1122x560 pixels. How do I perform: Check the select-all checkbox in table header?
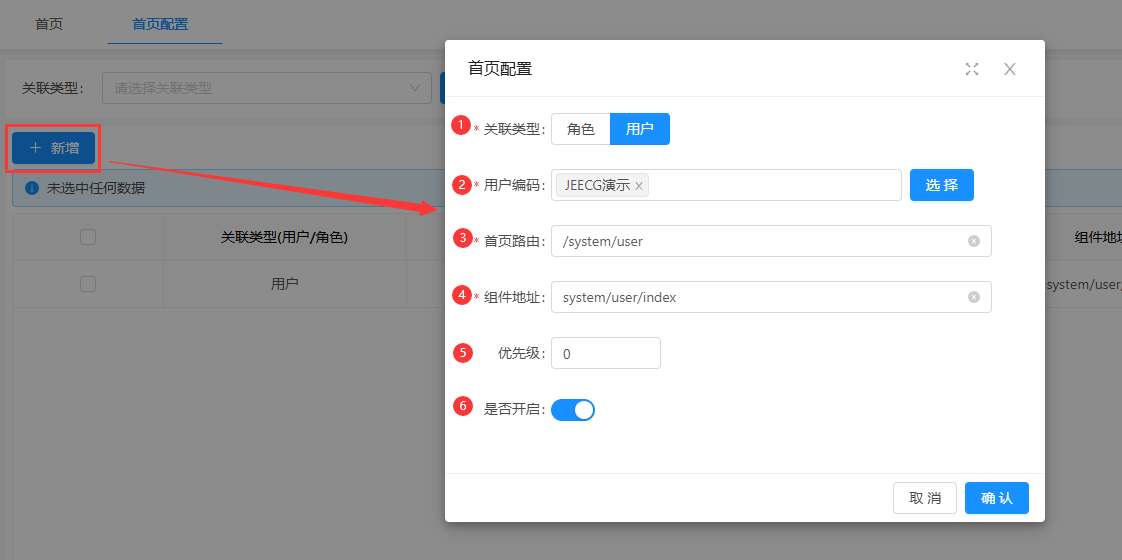pyautogui.click(x=88, y=237)
